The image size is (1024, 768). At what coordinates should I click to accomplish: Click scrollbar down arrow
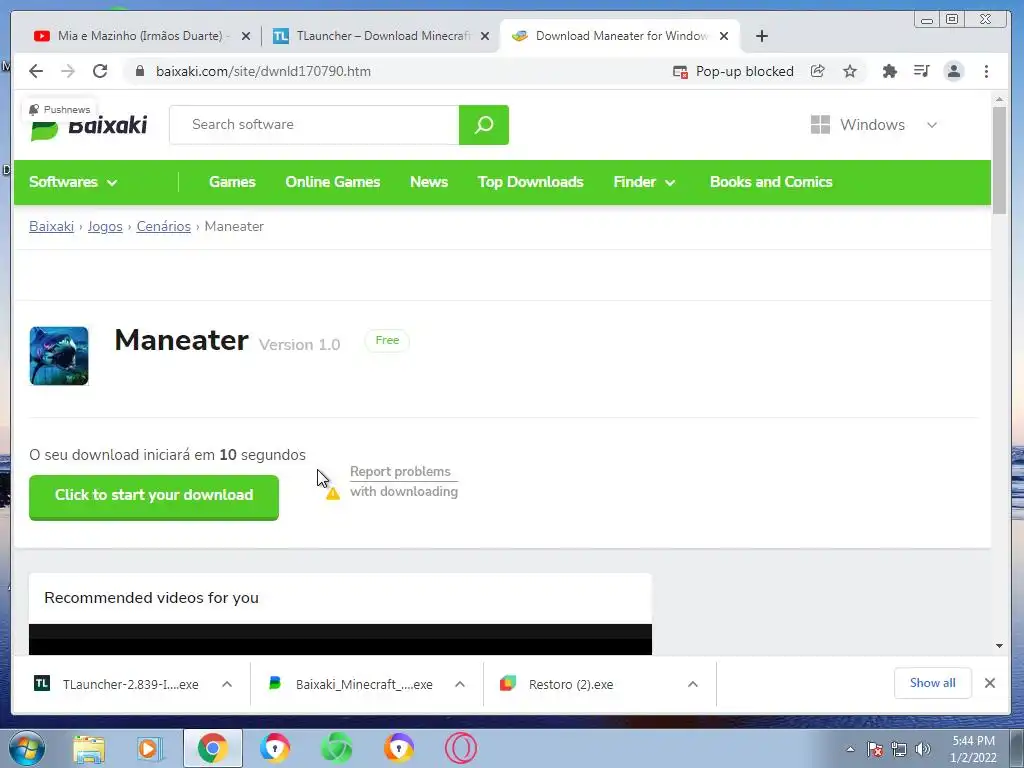click(999, 646)
